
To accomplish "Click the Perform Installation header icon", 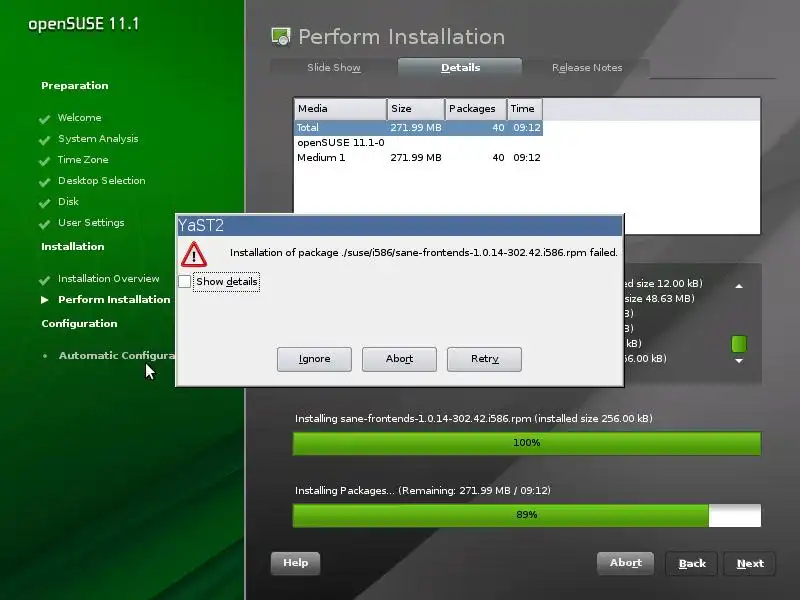I will [x=281, y=37].
